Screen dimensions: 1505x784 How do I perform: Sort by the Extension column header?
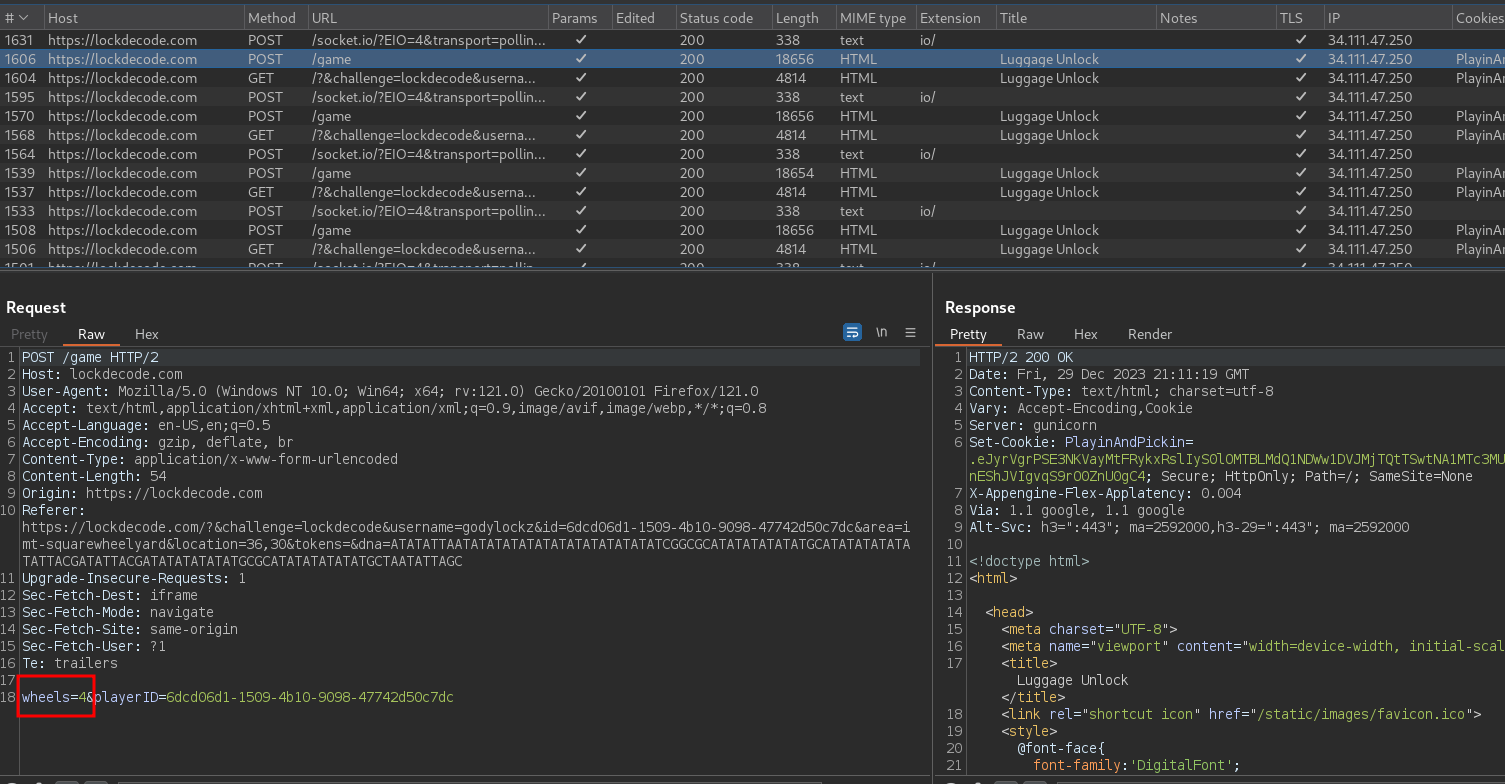point(955,18)
